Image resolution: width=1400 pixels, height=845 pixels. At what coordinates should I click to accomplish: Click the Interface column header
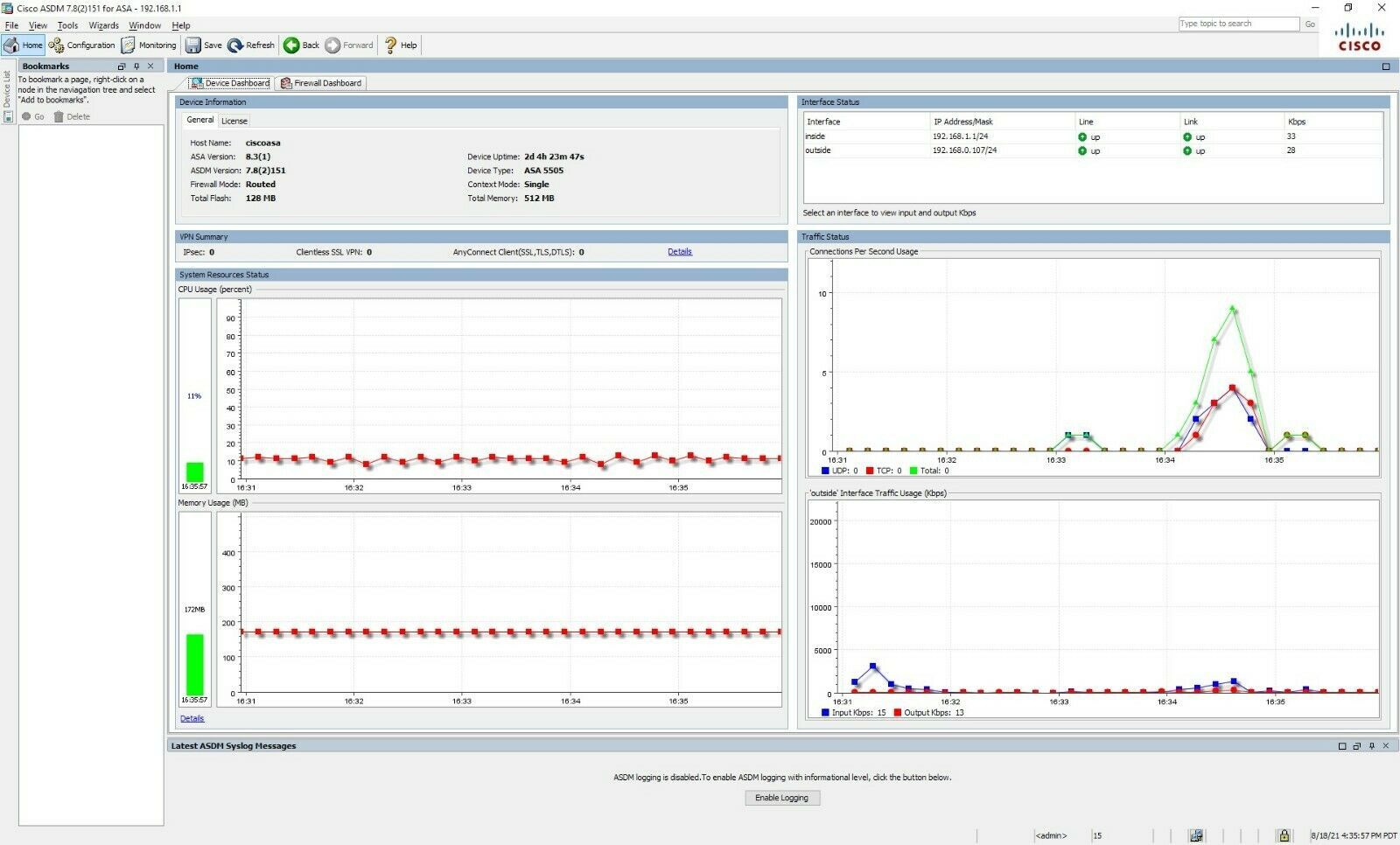pyautogui.click(x=866, y=122)
